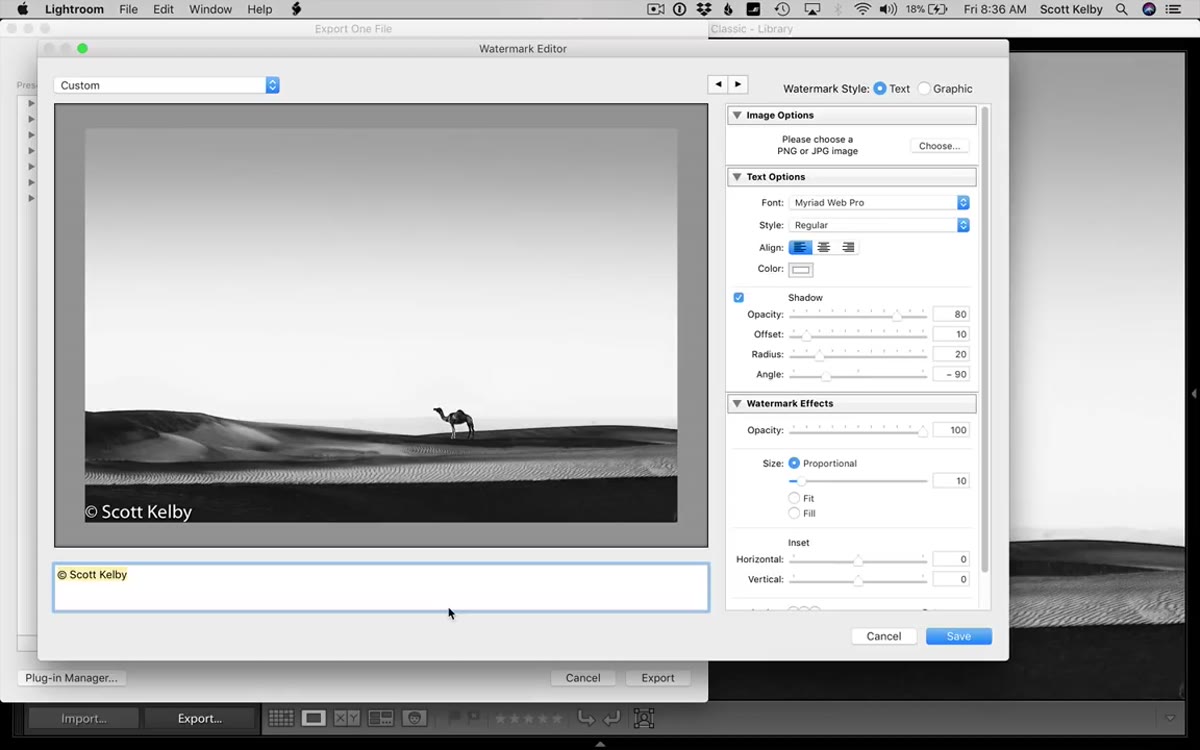
Task: Rotate photo left arrow in Library toolbar
Action: pos(586,718)
